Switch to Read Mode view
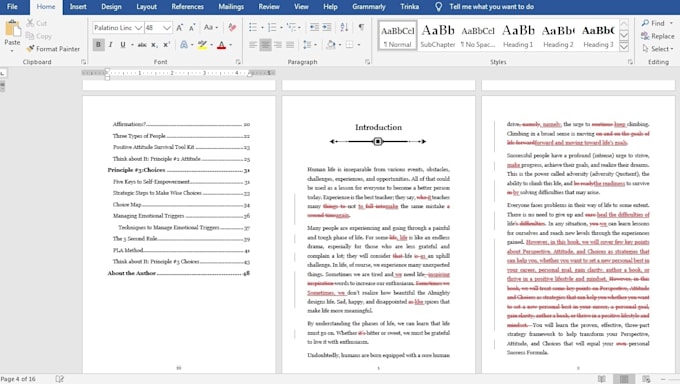 tap(602, 379)
